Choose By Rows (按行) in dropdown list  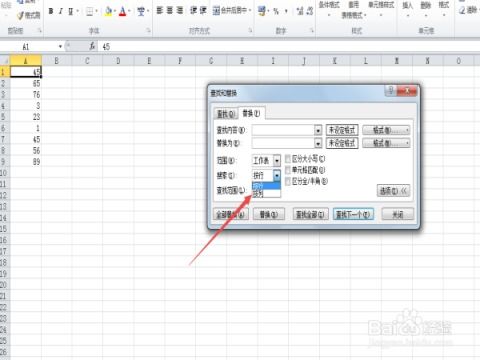(266, 186)
